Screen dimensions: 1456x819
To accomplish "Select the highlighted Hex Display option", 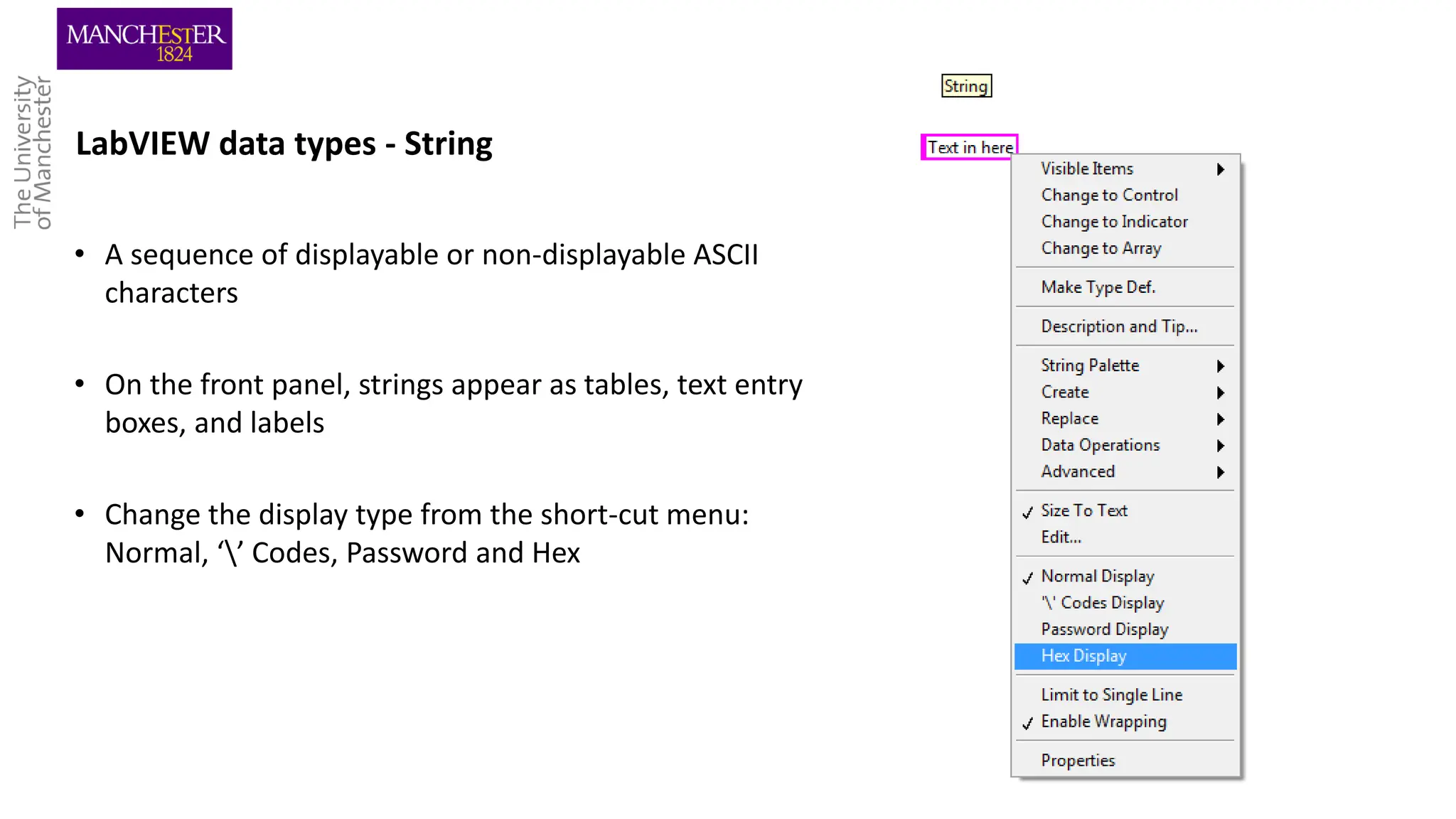I will point(1125,656).
